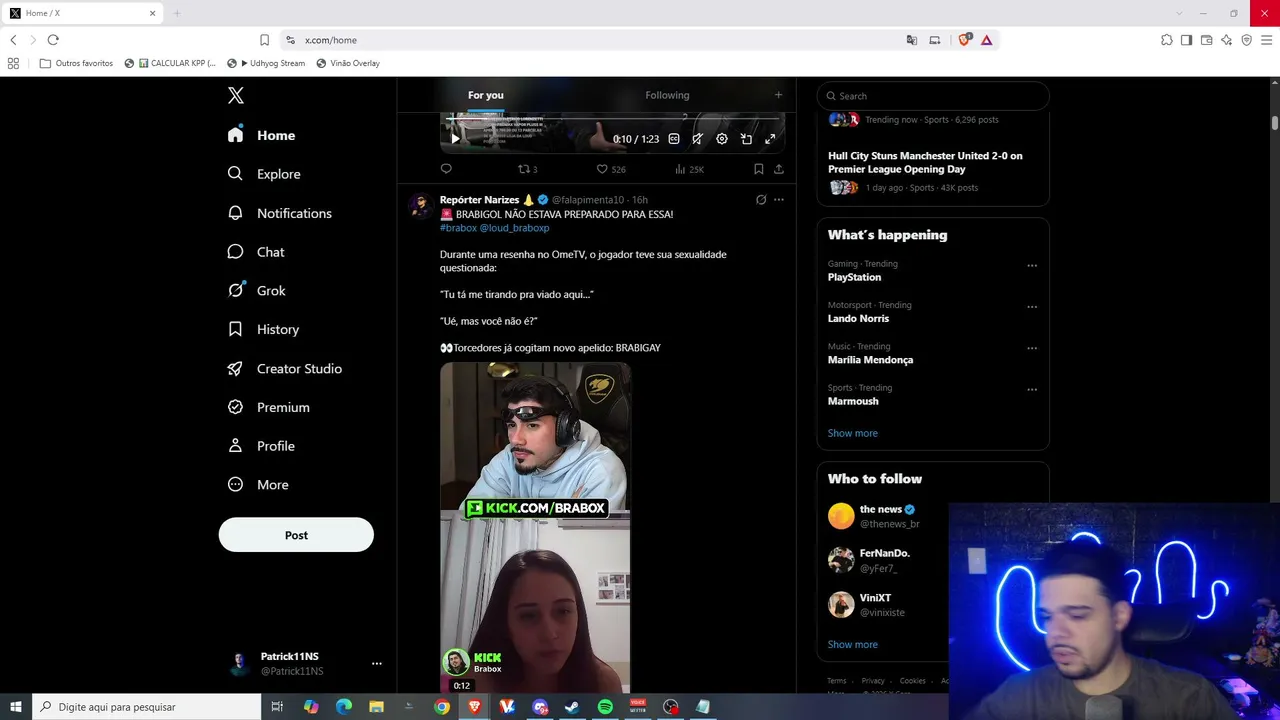Open Lando Norris trending topic
The height and width of the screenshot is (720, 1280).
click(x=858, y=318)
